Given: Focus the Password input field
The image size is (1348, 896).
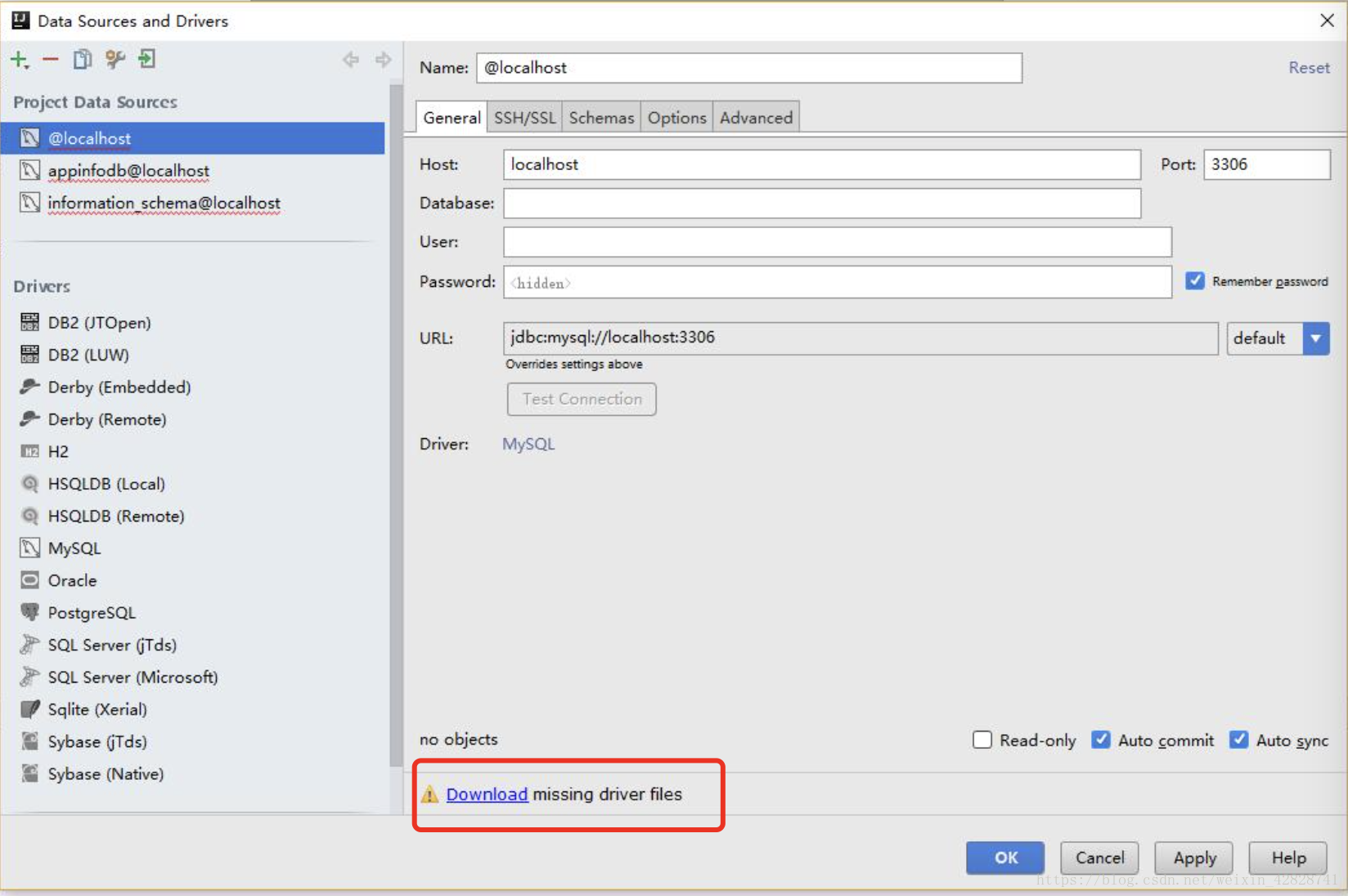Looking at the screenshot, I should tap(838, 282).
